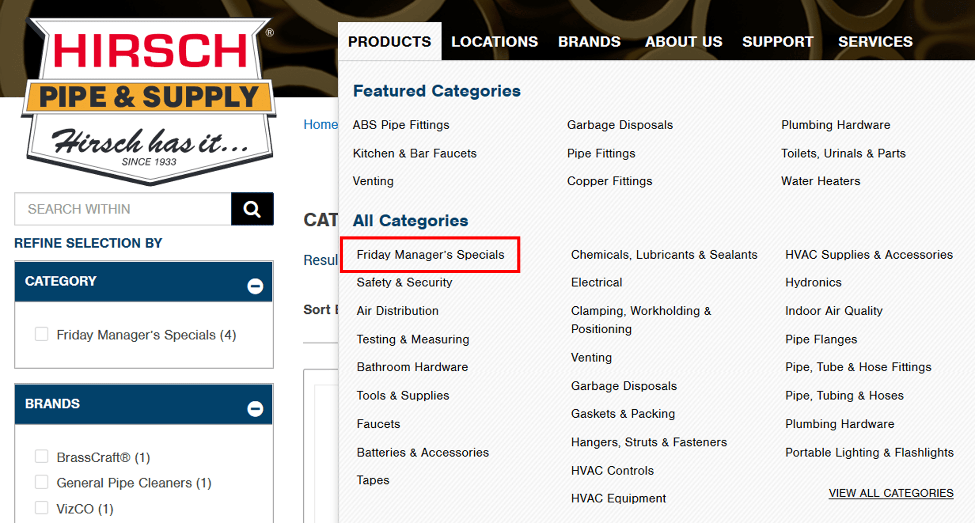Click the Home breadcrumb link

[320, 125]
